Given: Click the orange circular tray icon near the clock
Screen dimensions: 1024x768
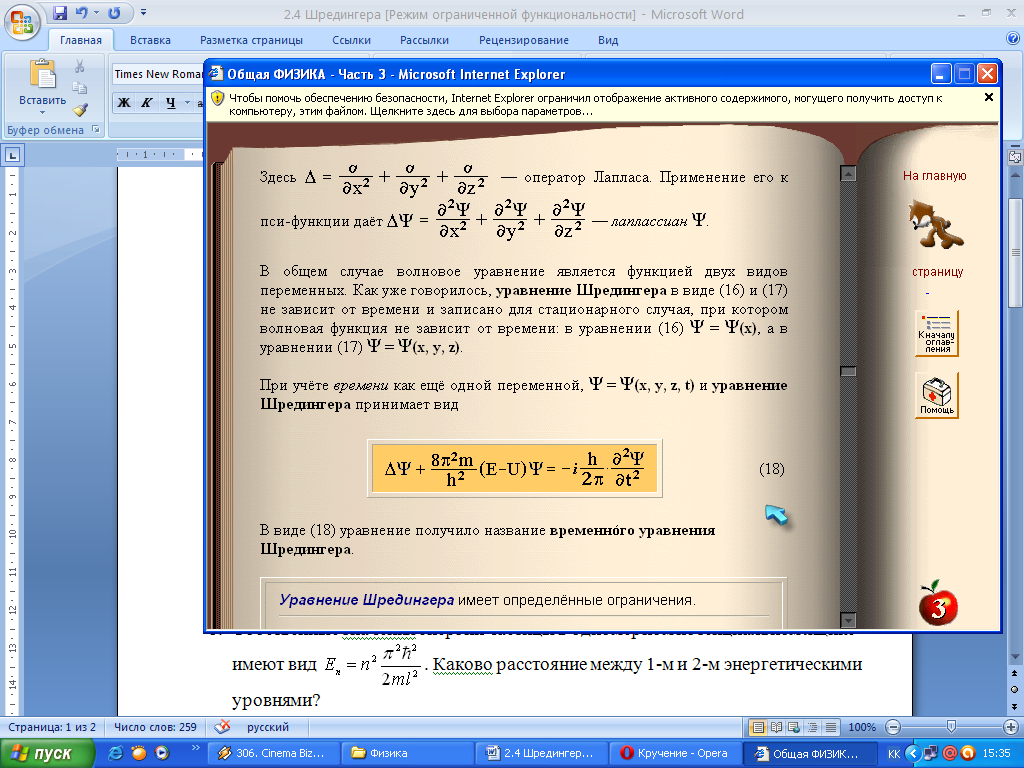Looking at the screenshot, I should pos(967,753).
